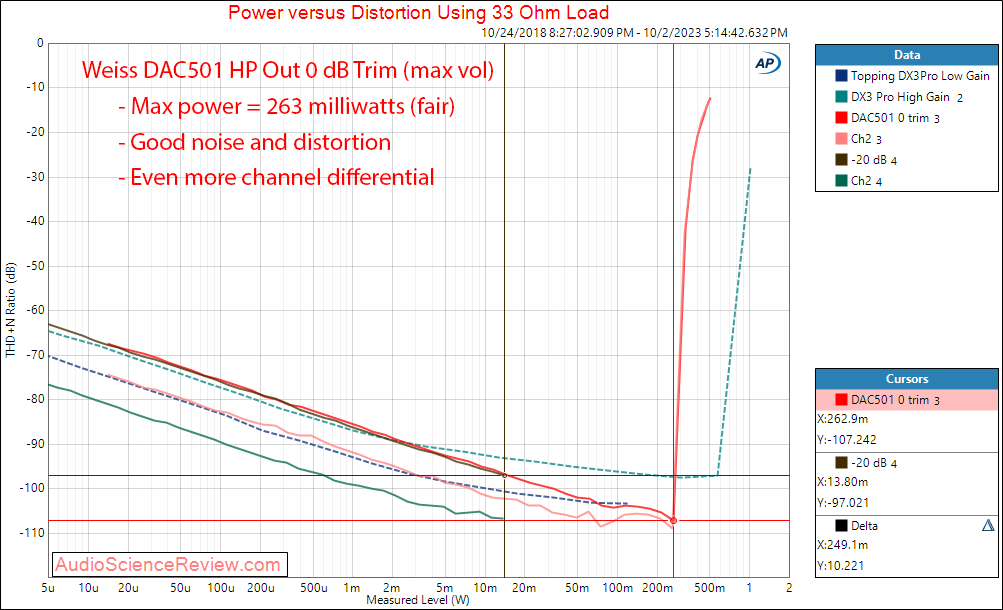Screen dimensions: 1003x610
Task: Click the teal DX3 Pro High Gain swatch
Action: (841, 97)
